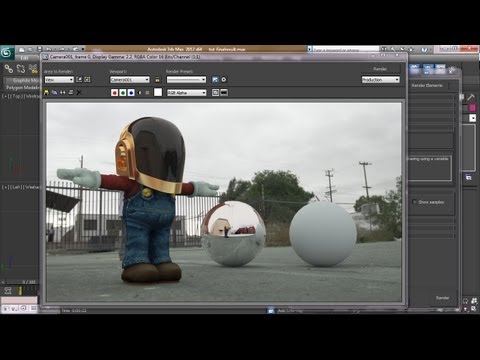Image resolution: width=480 pixels, height=360 pixels.
Task: Open the 3ds Max application menu logo
Action: pos(7,53)
